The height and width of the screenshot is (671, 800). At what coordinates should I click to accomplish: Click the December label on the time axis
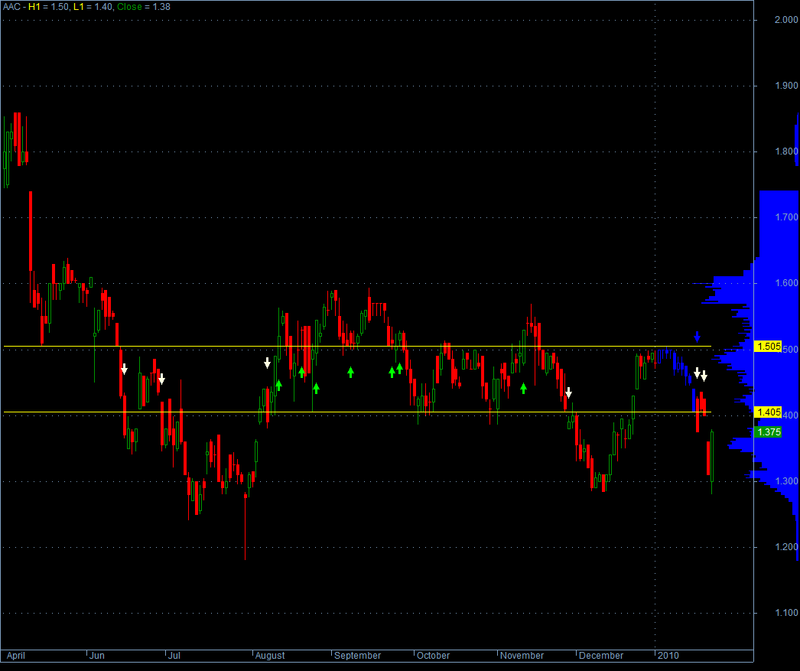click(601, 656)
